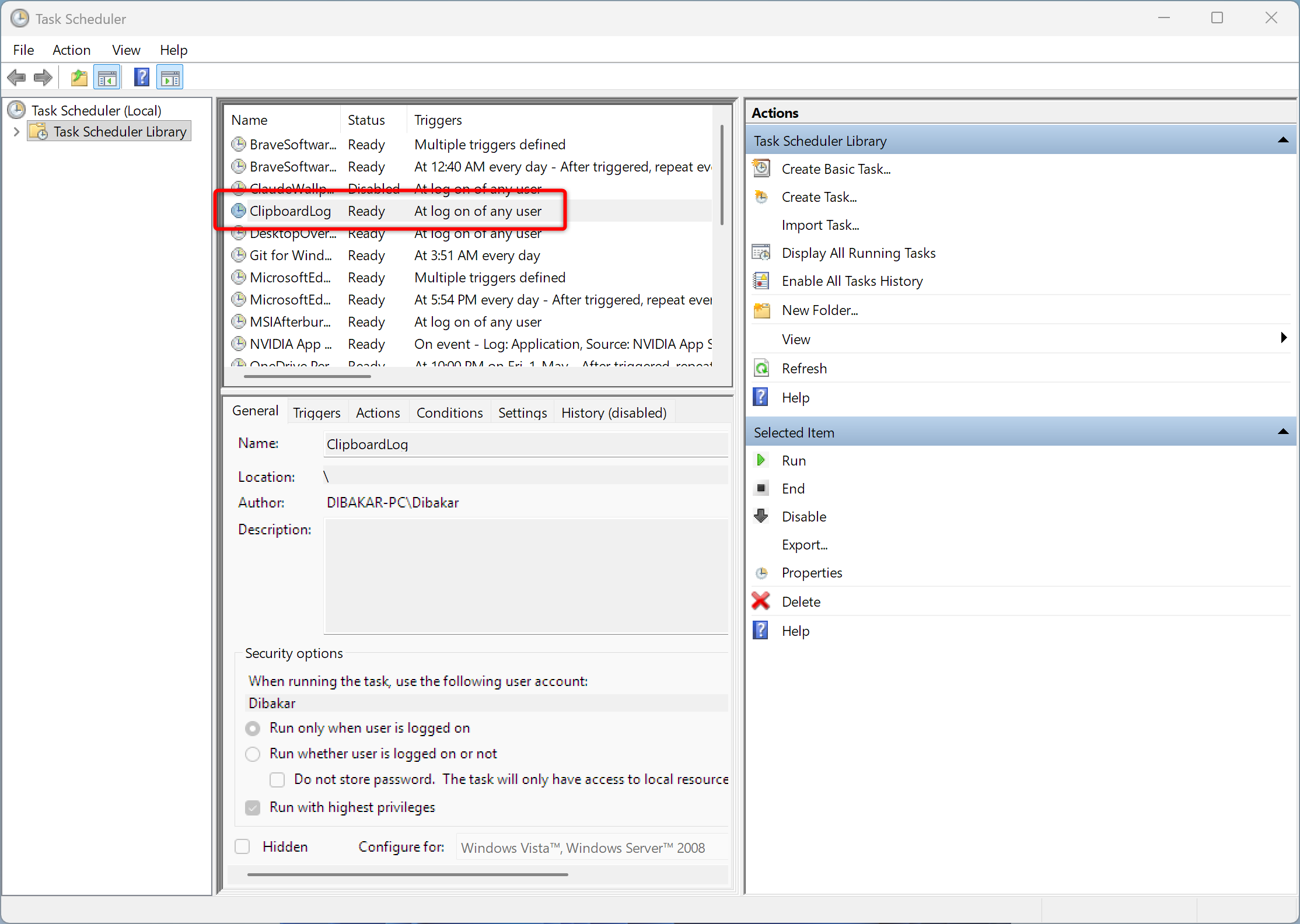Toggle the Hidden checkbox

pos(242,846)
